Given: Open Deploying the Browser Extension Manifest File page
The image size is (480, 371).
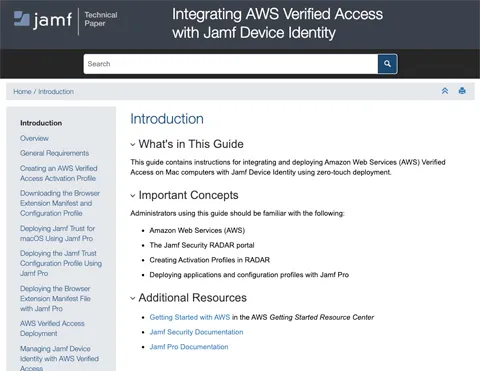Looking at the screenshot, I should click(55, 299).
